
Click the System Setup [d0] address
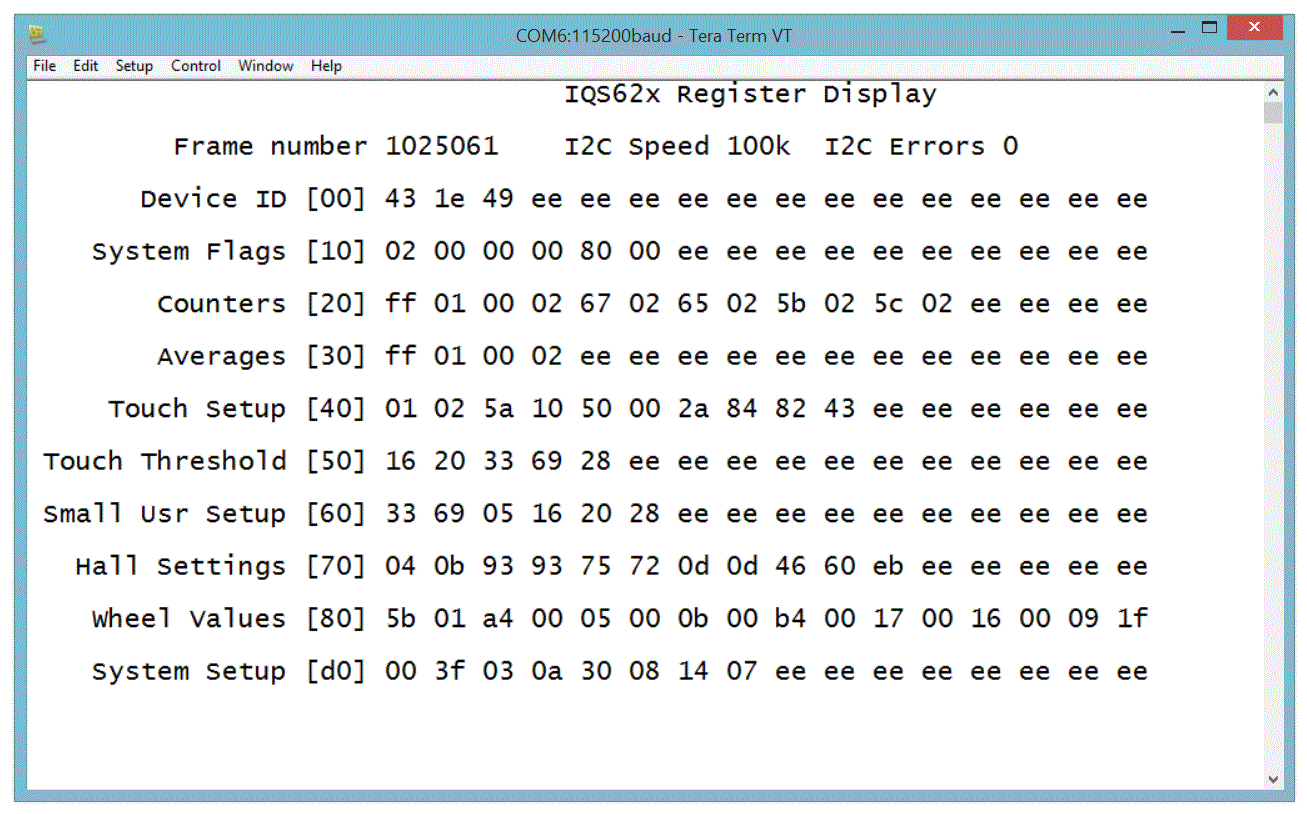(336, 671)
